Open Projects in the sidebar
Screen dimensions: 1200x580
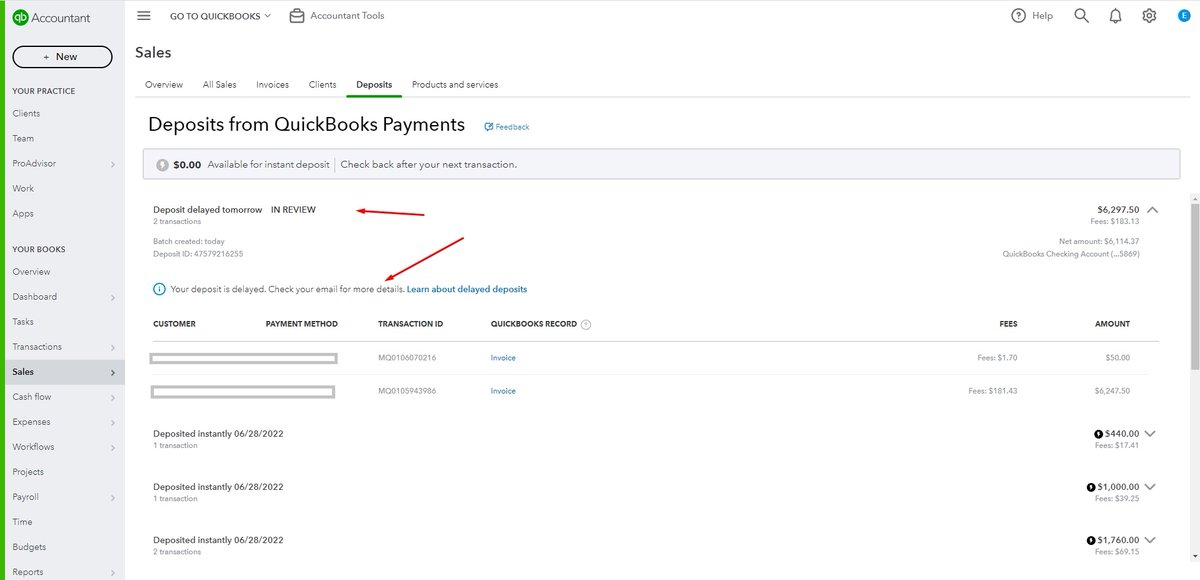tap(28, 472)
